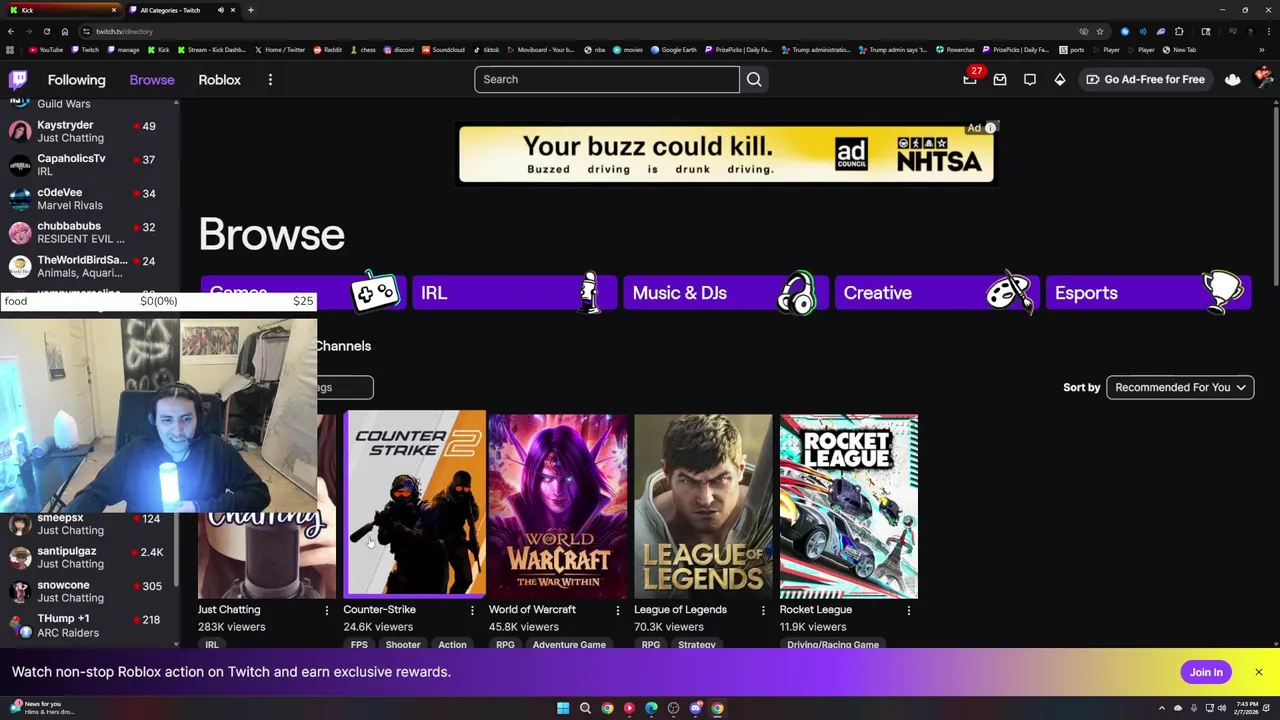This screenshot has height=720, width=1280.
Task: Open the Prime Loot crown icon
Action: 1233,80
